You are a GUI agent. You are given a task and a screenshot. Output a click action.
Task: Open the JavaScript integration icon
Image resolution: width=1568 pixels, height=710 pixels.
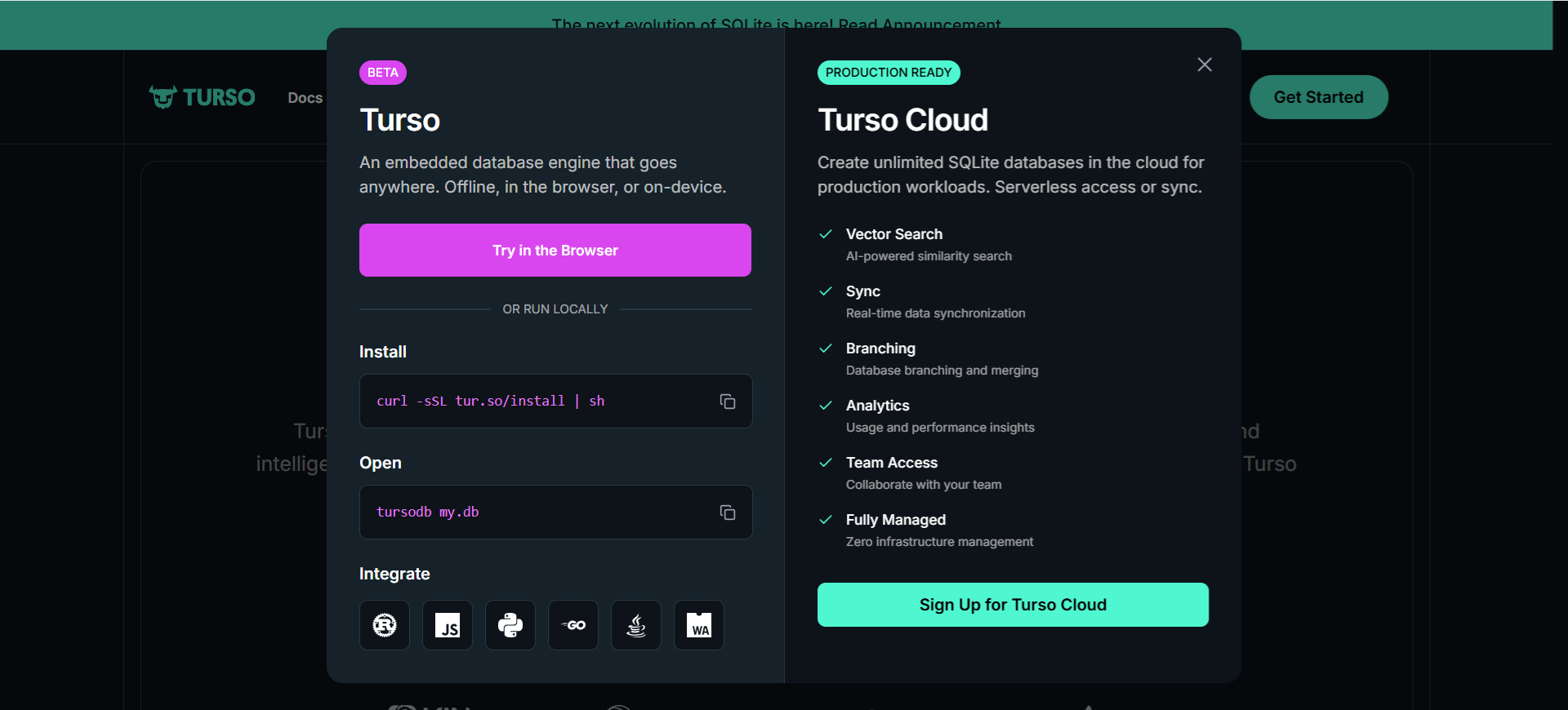[x=448, y=625]
